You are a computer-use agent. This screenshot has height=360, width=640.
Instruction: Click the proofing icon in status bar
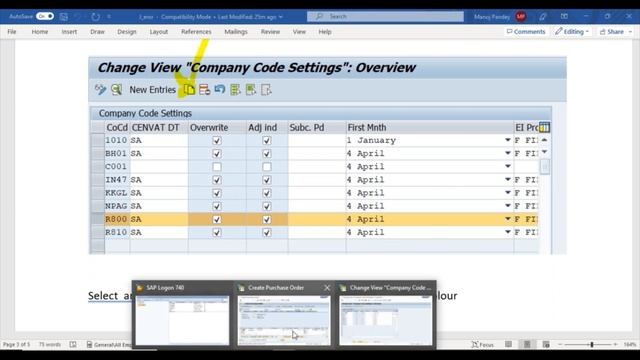pyautogui.click(x=73, y=344)
